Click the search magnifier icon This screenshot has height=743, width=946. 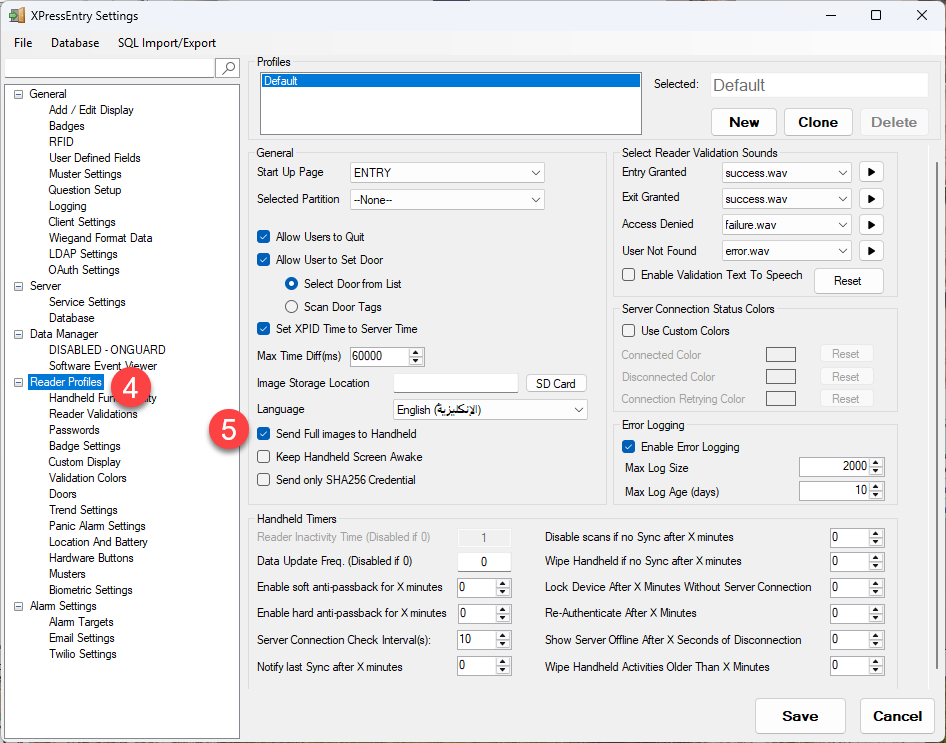pyautogui.click(x=227, y=68)
